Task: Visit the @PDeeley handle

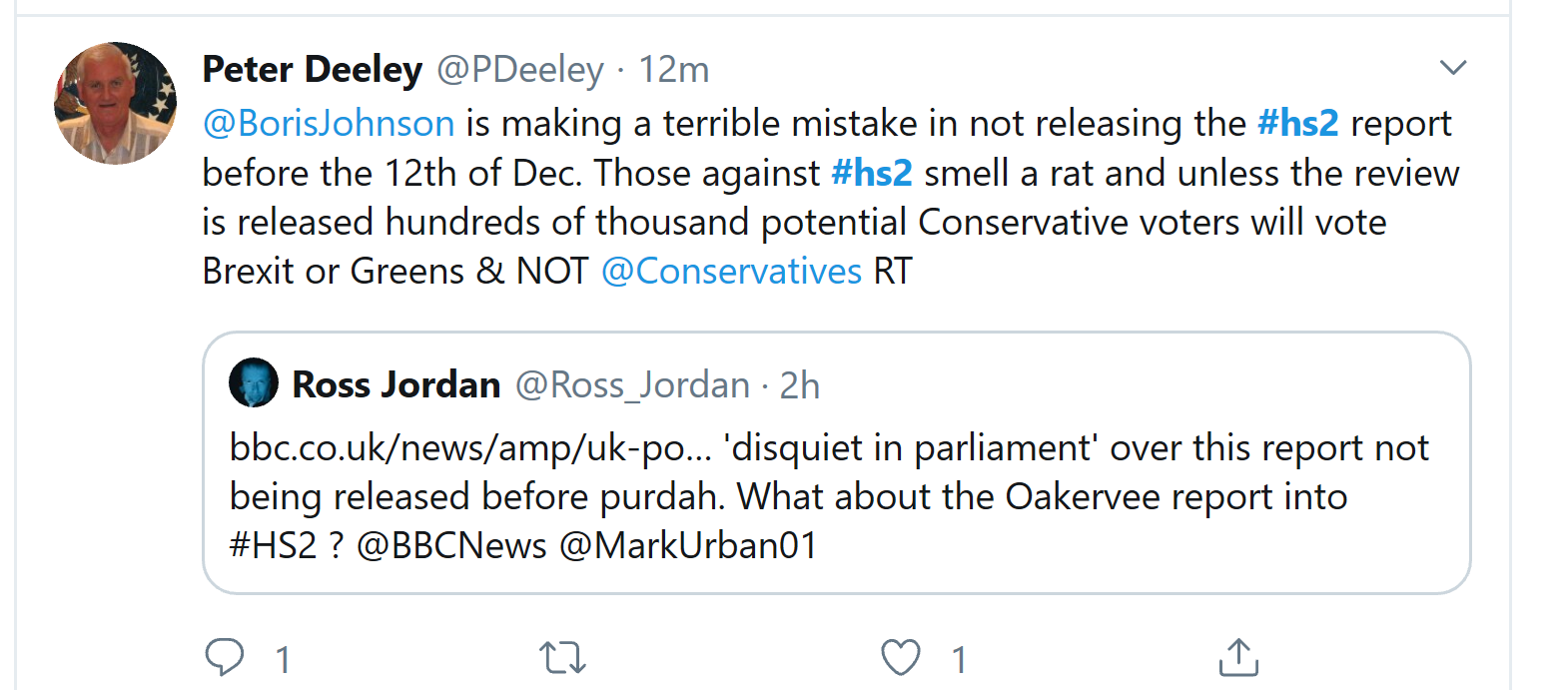Action: click(520, 70)
